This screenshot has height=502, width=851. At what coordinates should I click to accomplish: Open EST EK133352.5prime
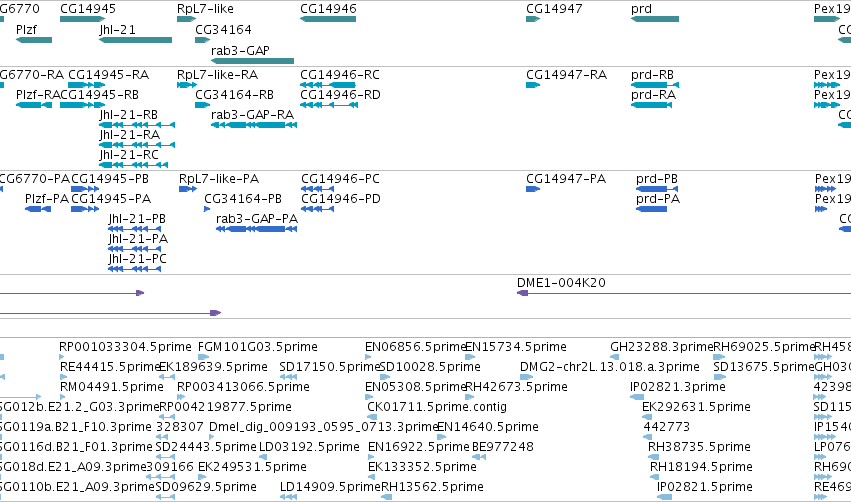point(422,467)
